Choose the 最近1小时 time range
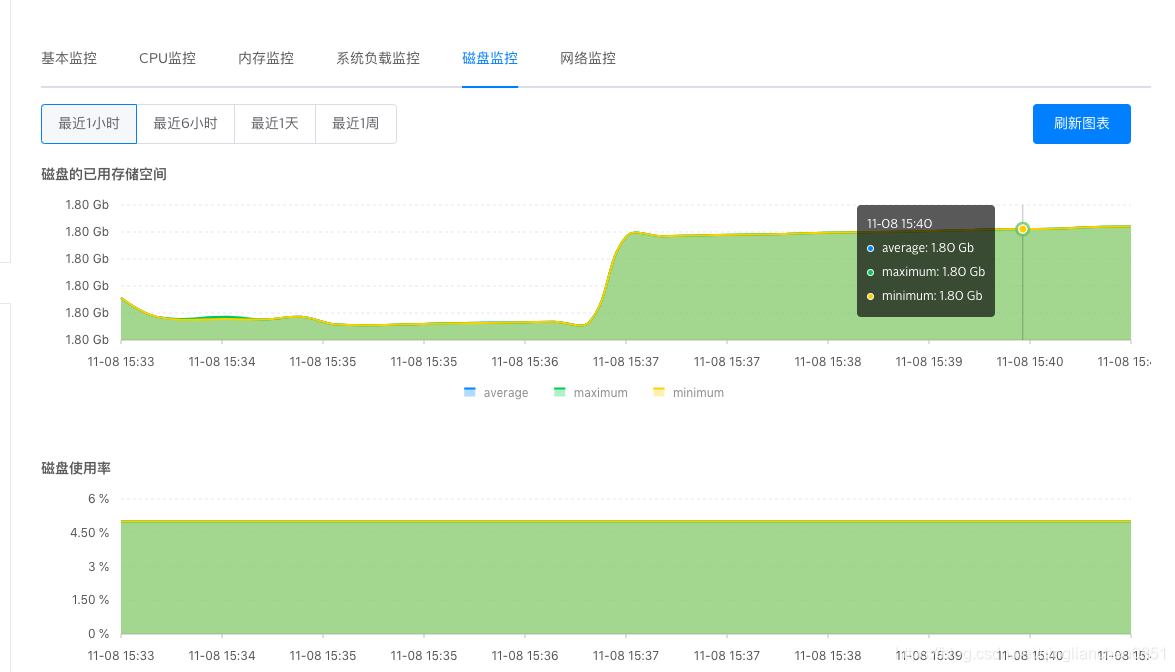Image resolution: width=1175 pixels, height=672 pixels. click(x=89, y=124)
